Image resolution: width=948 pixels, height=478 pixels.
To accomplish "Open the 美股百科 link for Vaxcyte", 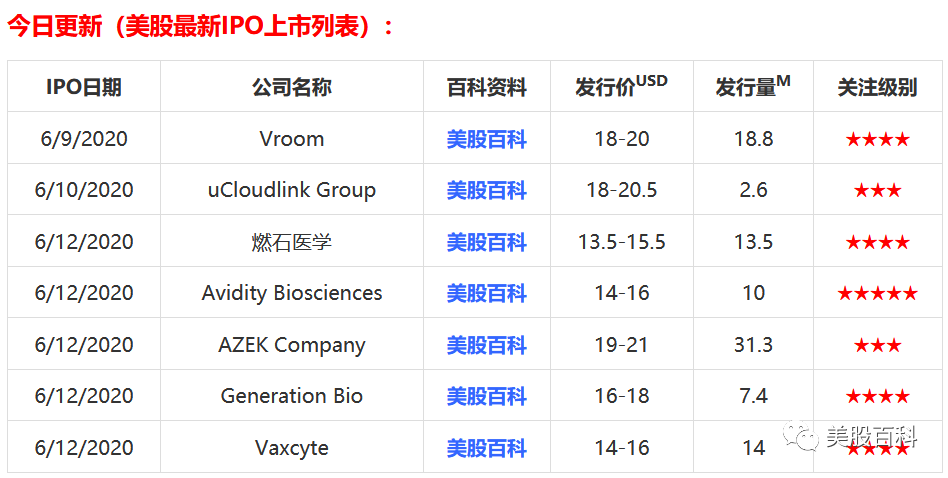I will [487, 448].
